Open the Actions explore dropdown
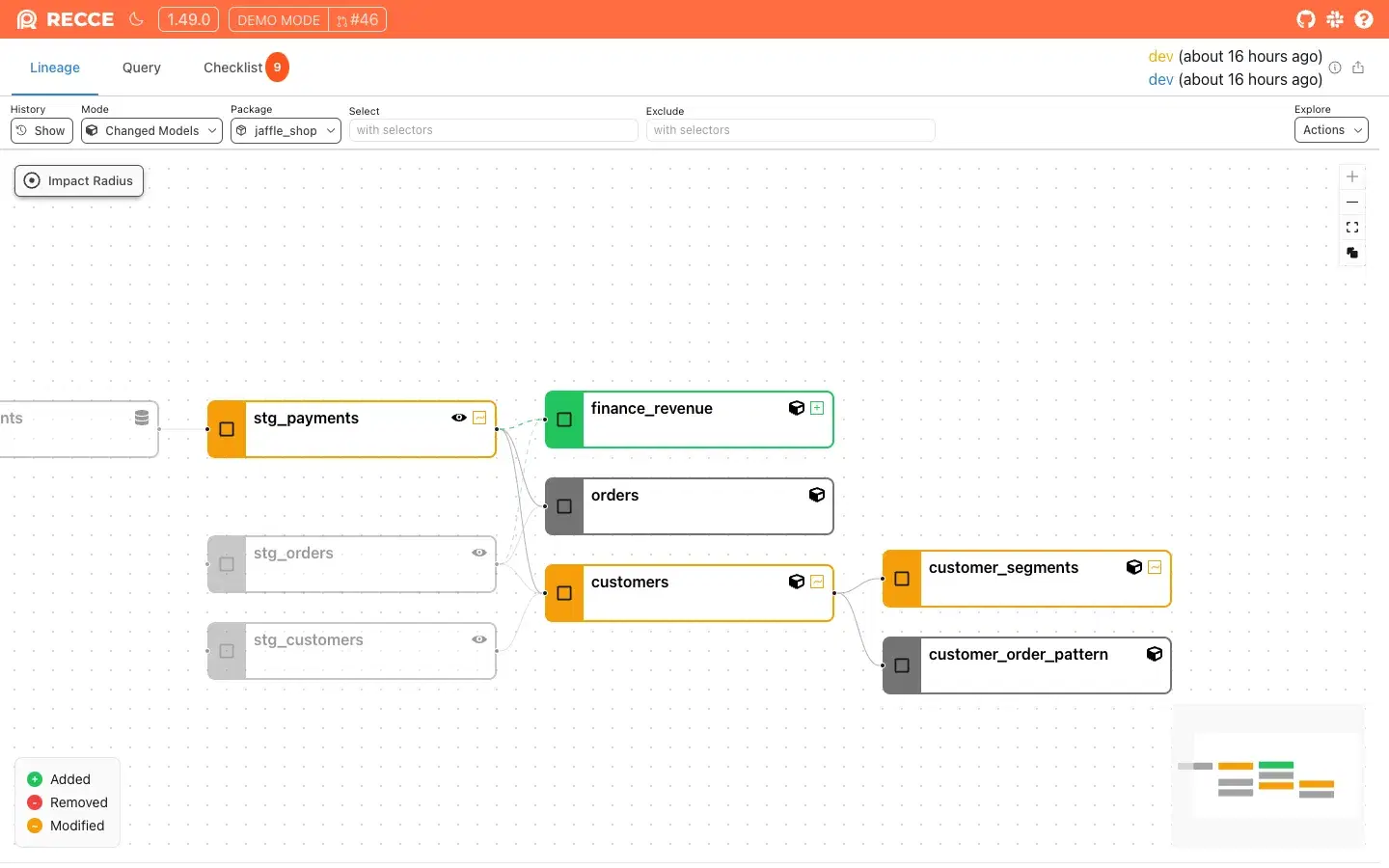 coord(1331,130)
